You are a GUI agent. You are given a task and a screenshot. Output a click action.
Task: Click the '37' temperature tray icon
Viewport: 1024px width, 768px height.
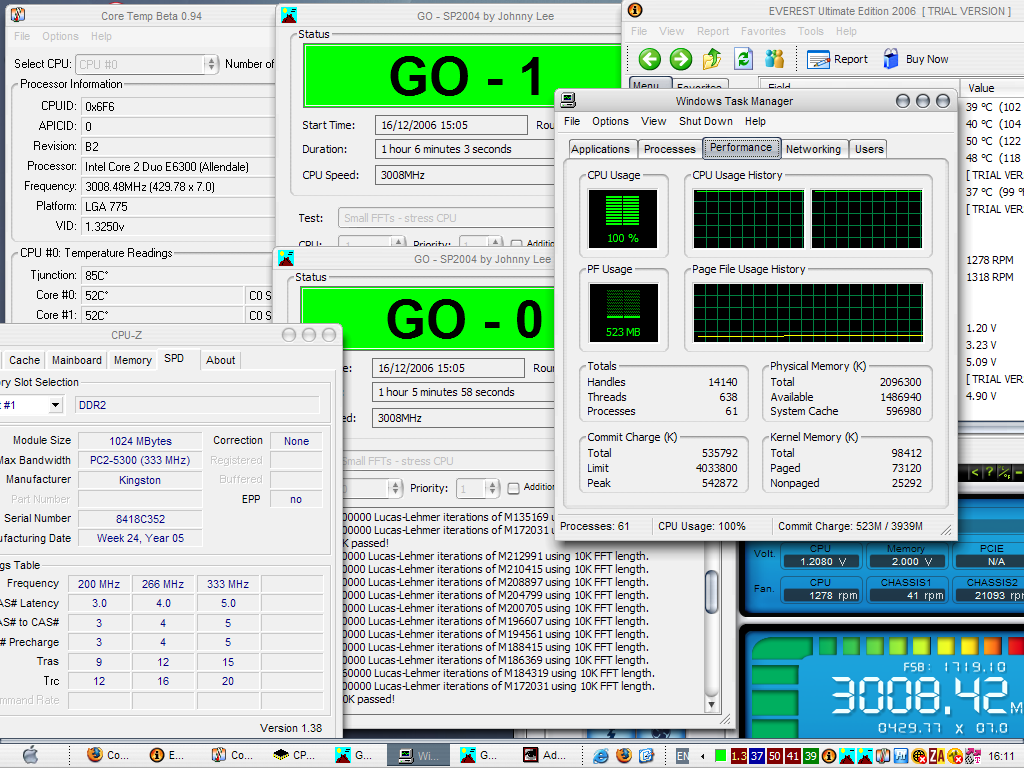[x=756, y=756]
